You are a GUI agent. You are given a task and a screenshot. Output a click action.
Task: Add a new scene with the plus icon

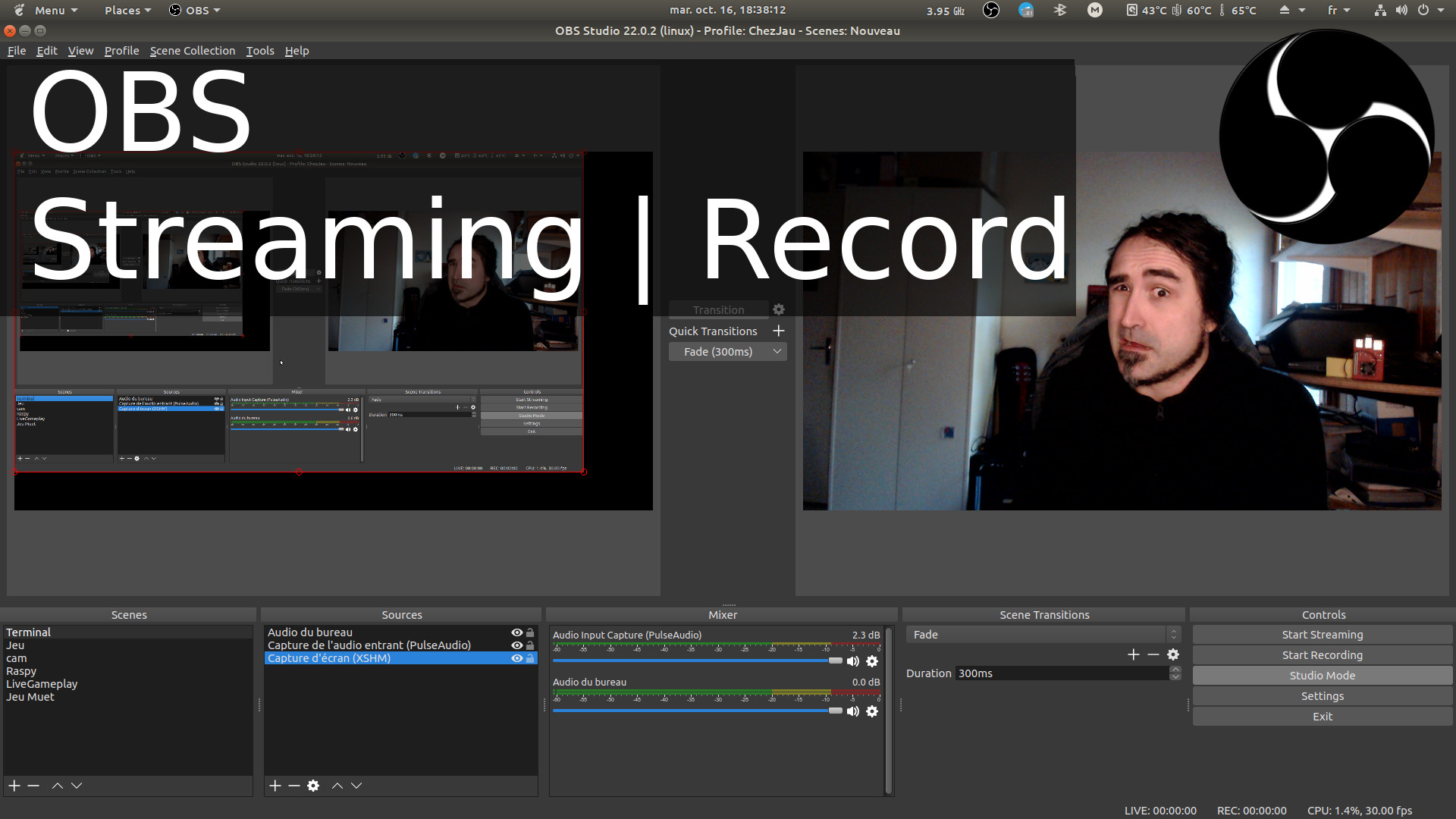[14, 786]
